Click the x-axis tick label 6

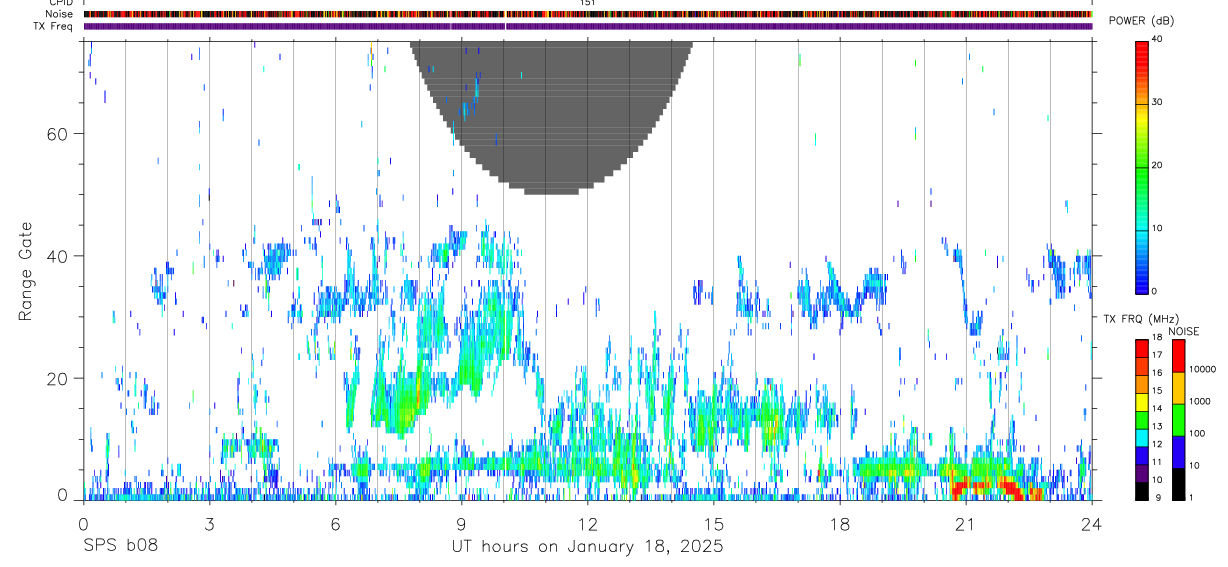[x=335, y=523]
